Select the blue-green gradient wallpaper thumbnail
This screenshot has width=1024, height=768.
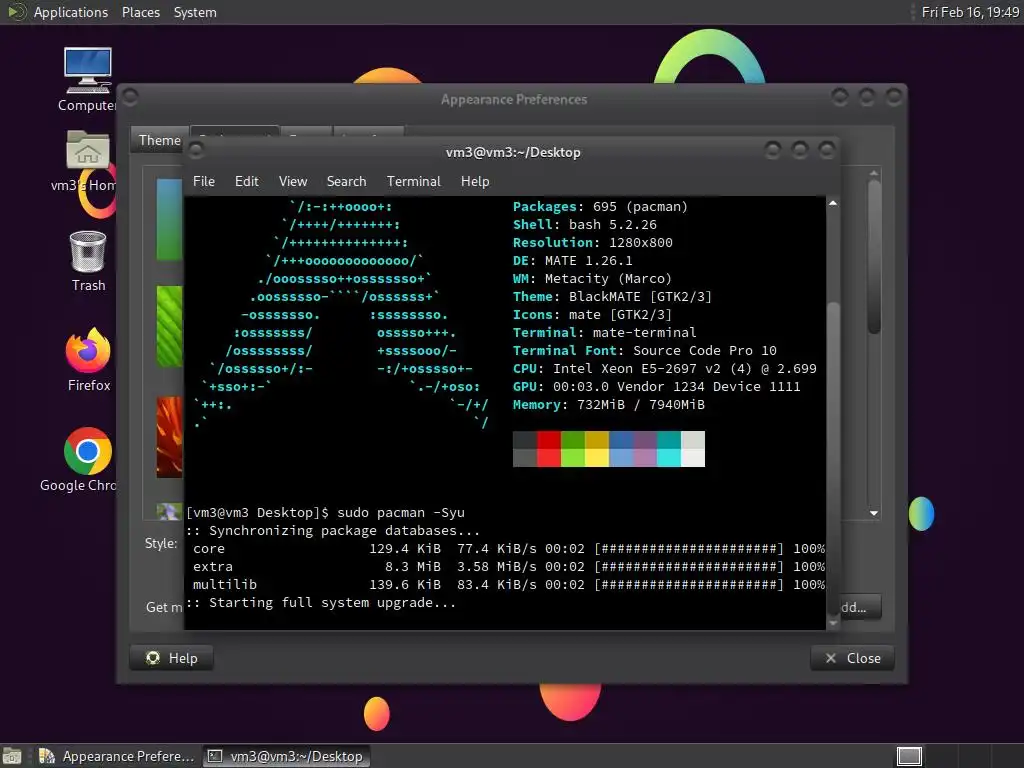[169, 220]
